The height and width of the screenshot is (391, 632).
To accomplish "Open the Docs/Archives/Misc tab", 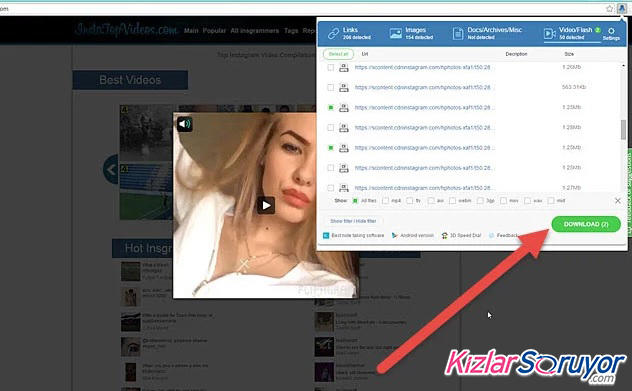I will [x=487, y=33].
